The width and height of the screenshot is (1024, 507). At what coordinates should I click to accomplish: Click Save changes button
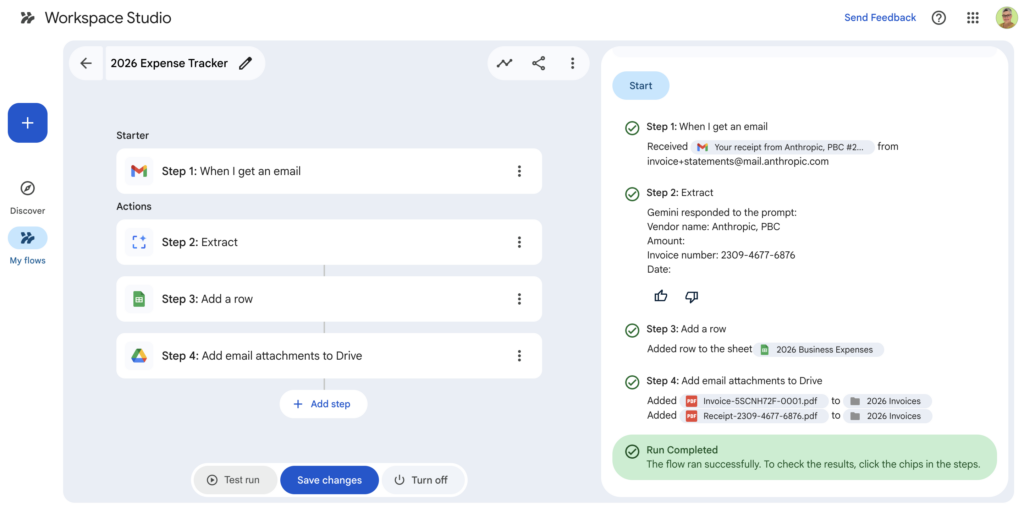tap(329, 480)
